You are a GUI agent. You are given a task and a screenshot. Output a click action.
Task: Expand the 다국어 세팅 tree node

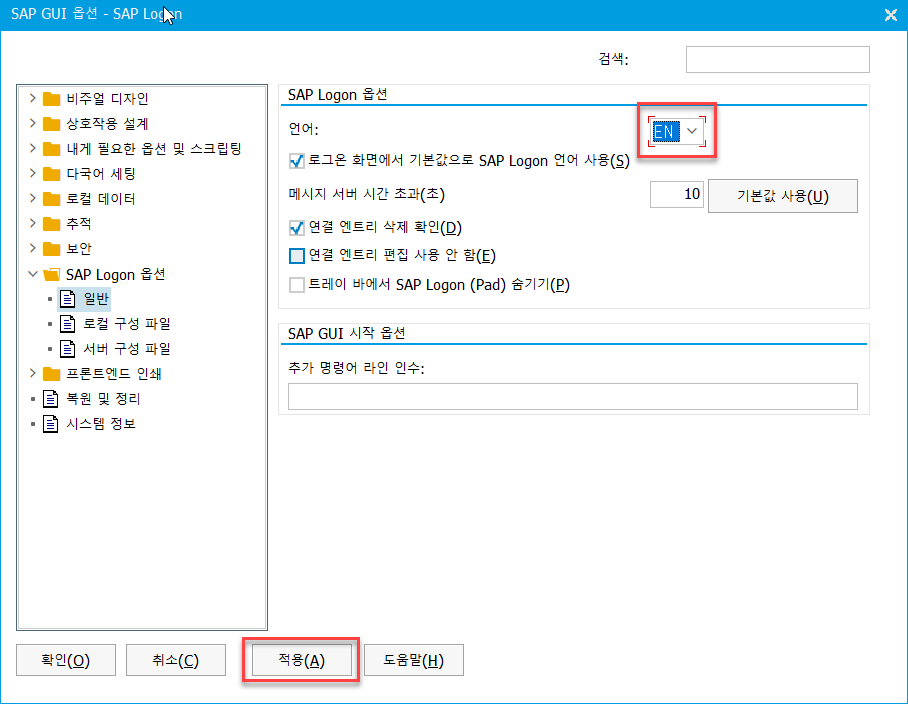(x=32, y=173)
